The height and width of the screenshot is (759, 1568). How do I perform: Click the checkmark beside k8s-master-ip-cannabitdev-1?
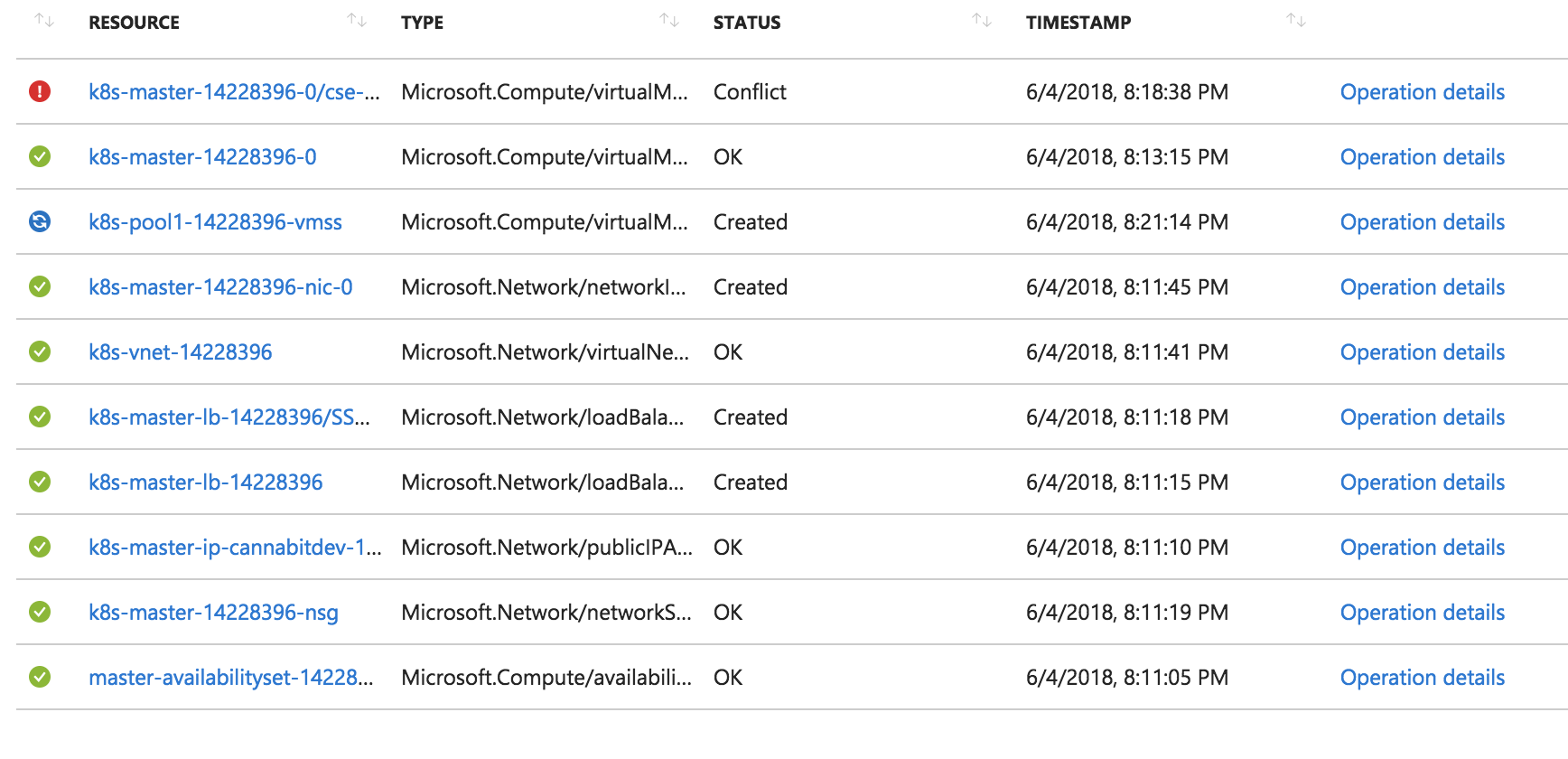40,547
